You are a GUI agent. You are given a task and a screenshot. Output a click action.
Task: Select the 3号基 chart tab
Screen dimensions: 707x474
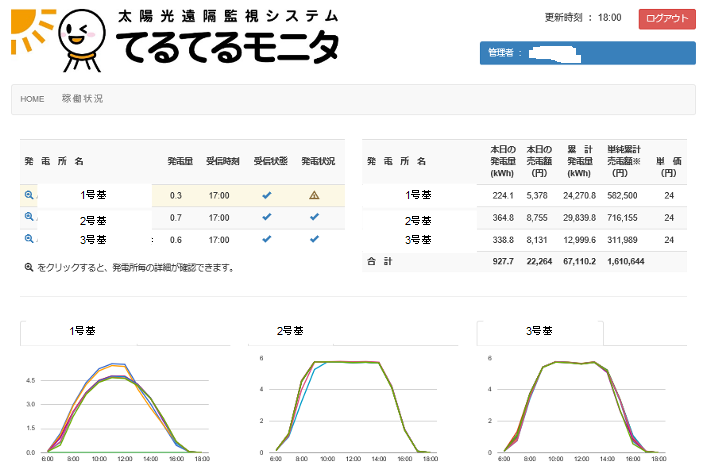pyautogui.click(x=539, y=331)
